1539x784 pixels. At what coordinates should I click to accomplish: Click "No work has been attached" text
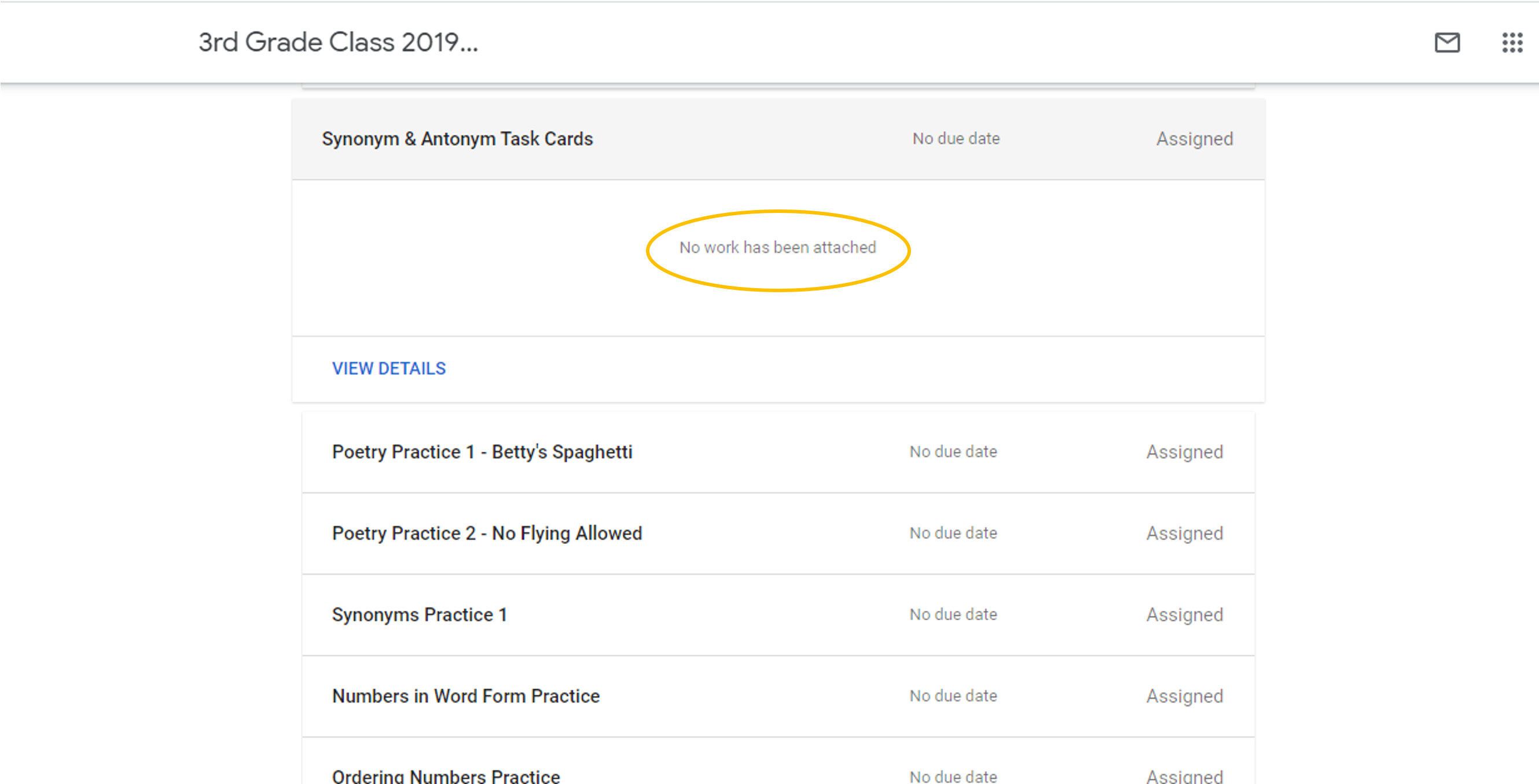click(777, 247)
